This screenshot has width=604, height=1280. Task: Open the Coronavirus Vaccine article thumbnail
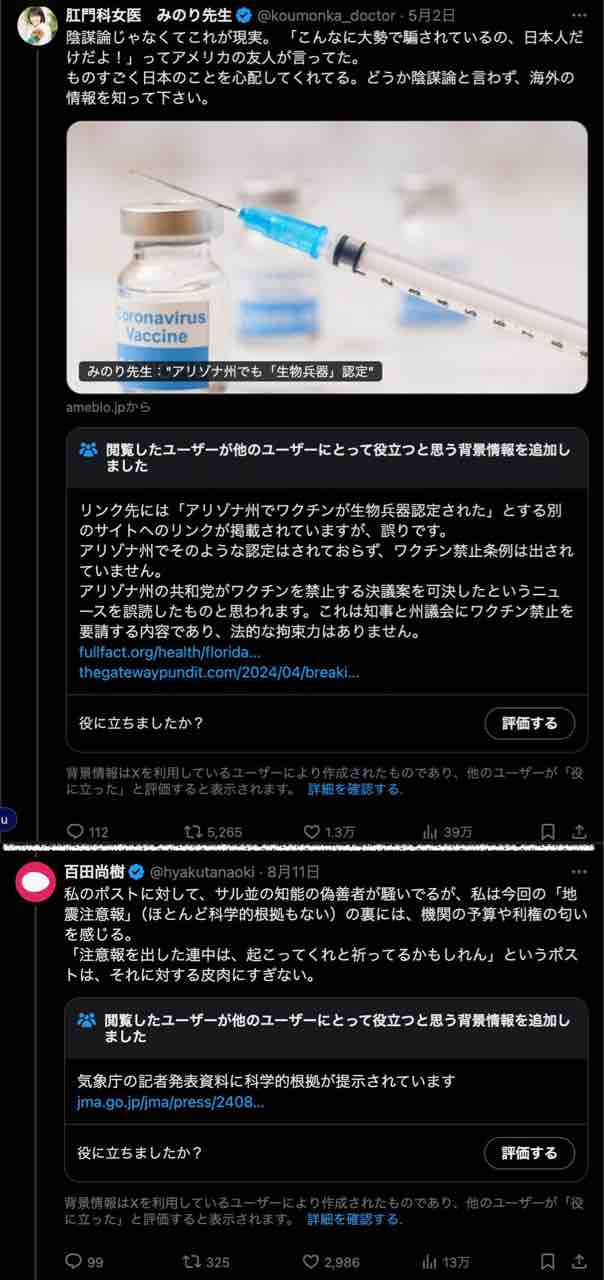[x=327, y=257]
